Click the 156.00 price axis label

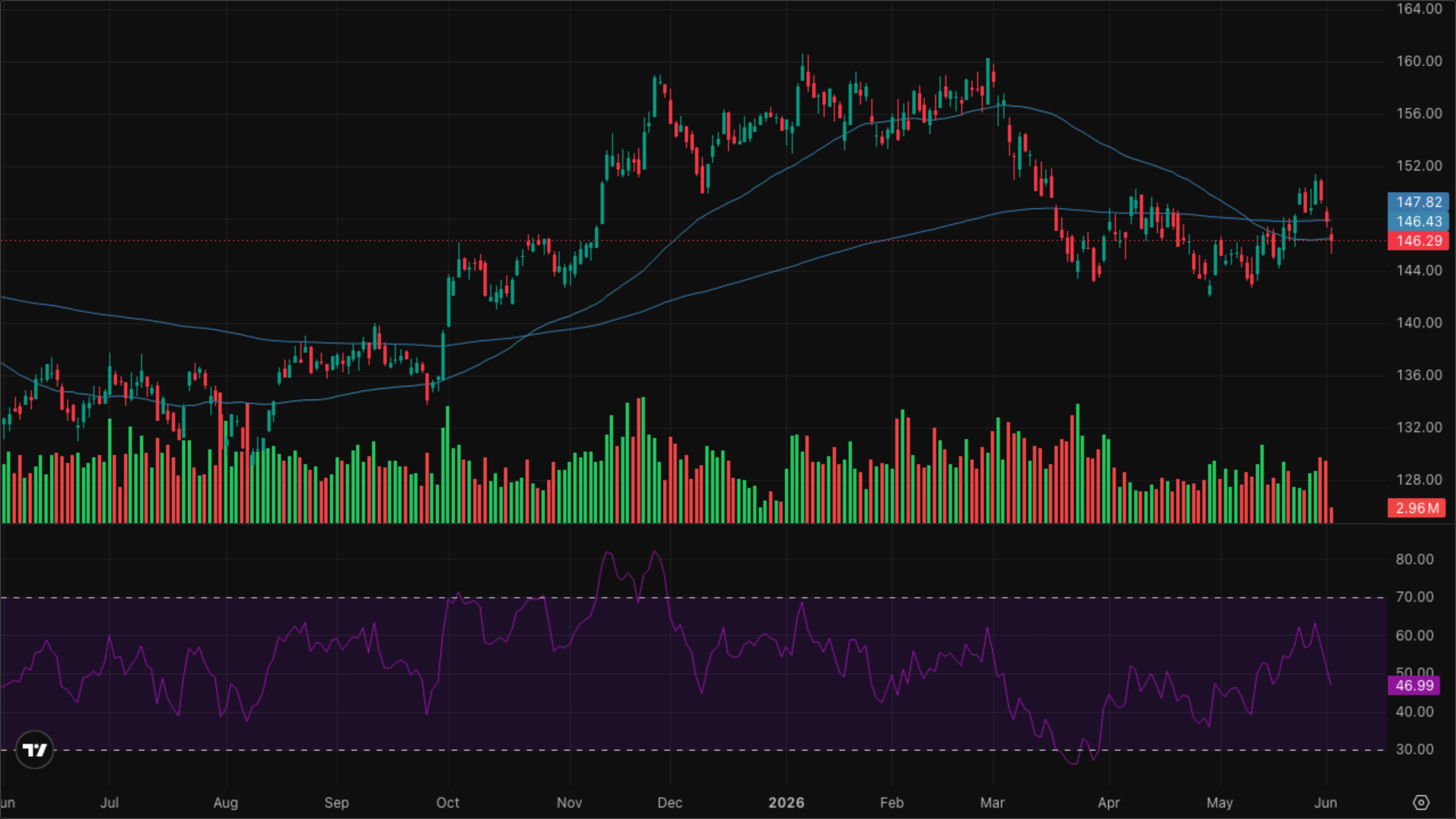pyautogui.click(x=1419, y=113)
